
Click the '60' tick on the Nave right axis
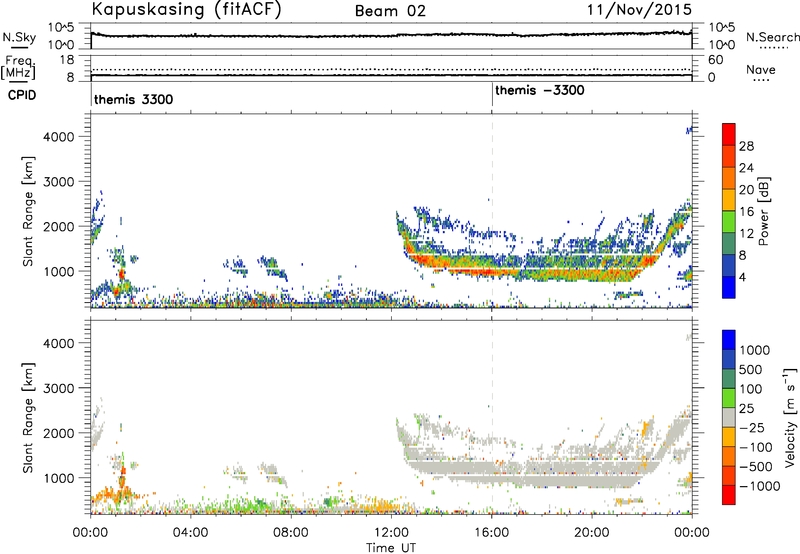(x=715, y=60)
